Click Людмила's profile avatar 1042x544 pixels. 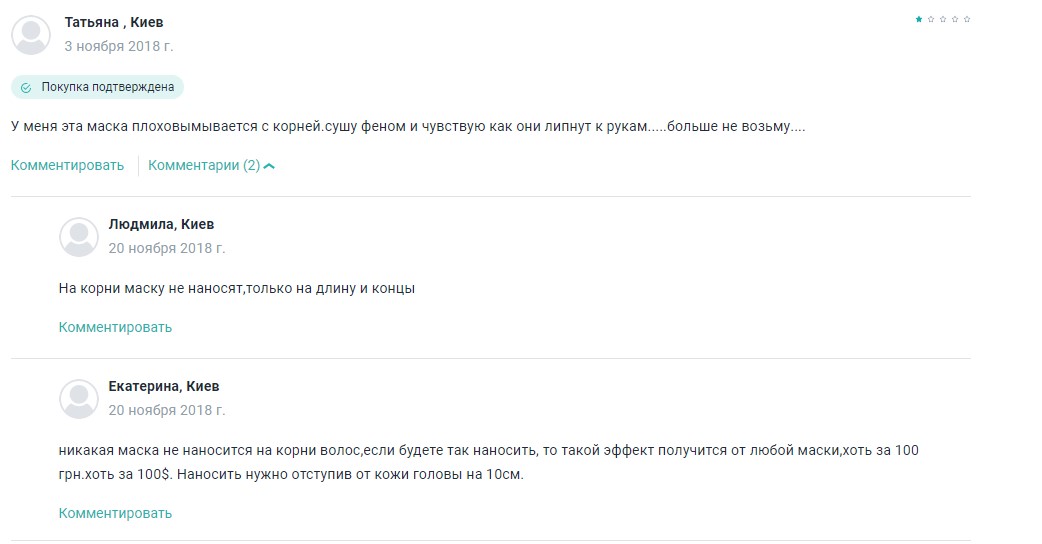tap(79, 237)
